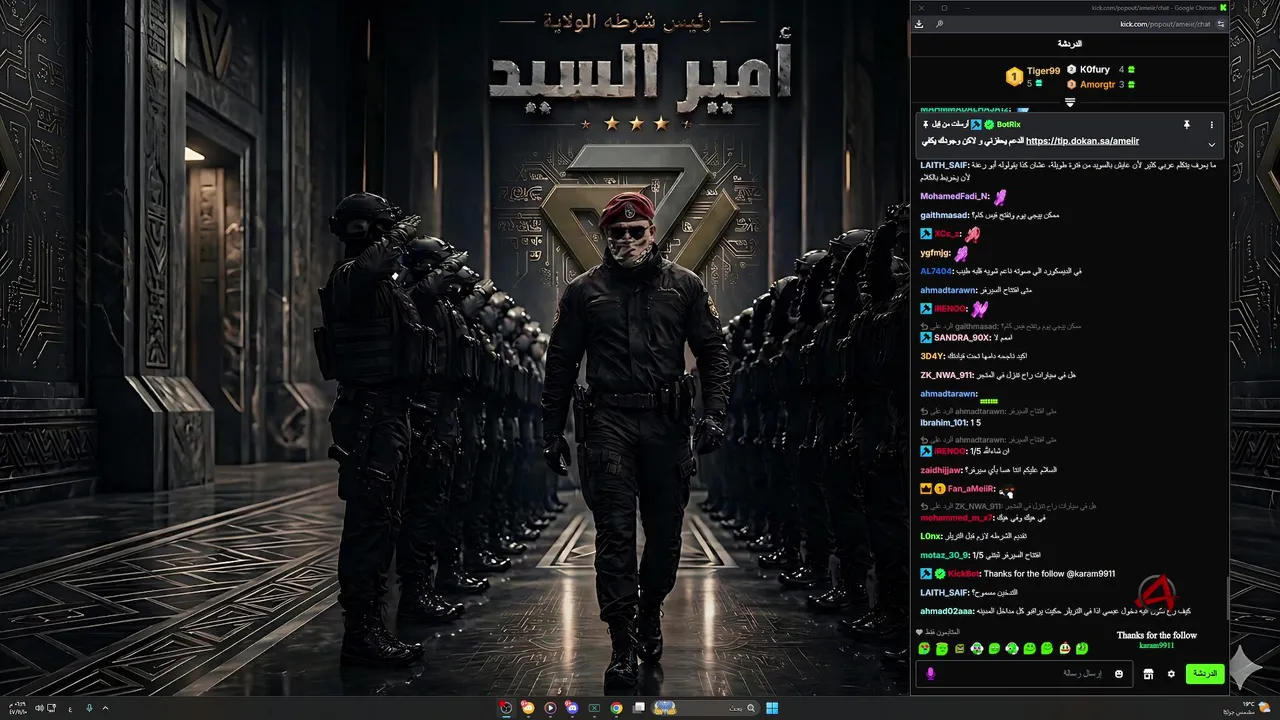Click the pink emote in MohamedFadi_N's message
The height and width of the screenshot is (720, 1280).
(1000, 197)
